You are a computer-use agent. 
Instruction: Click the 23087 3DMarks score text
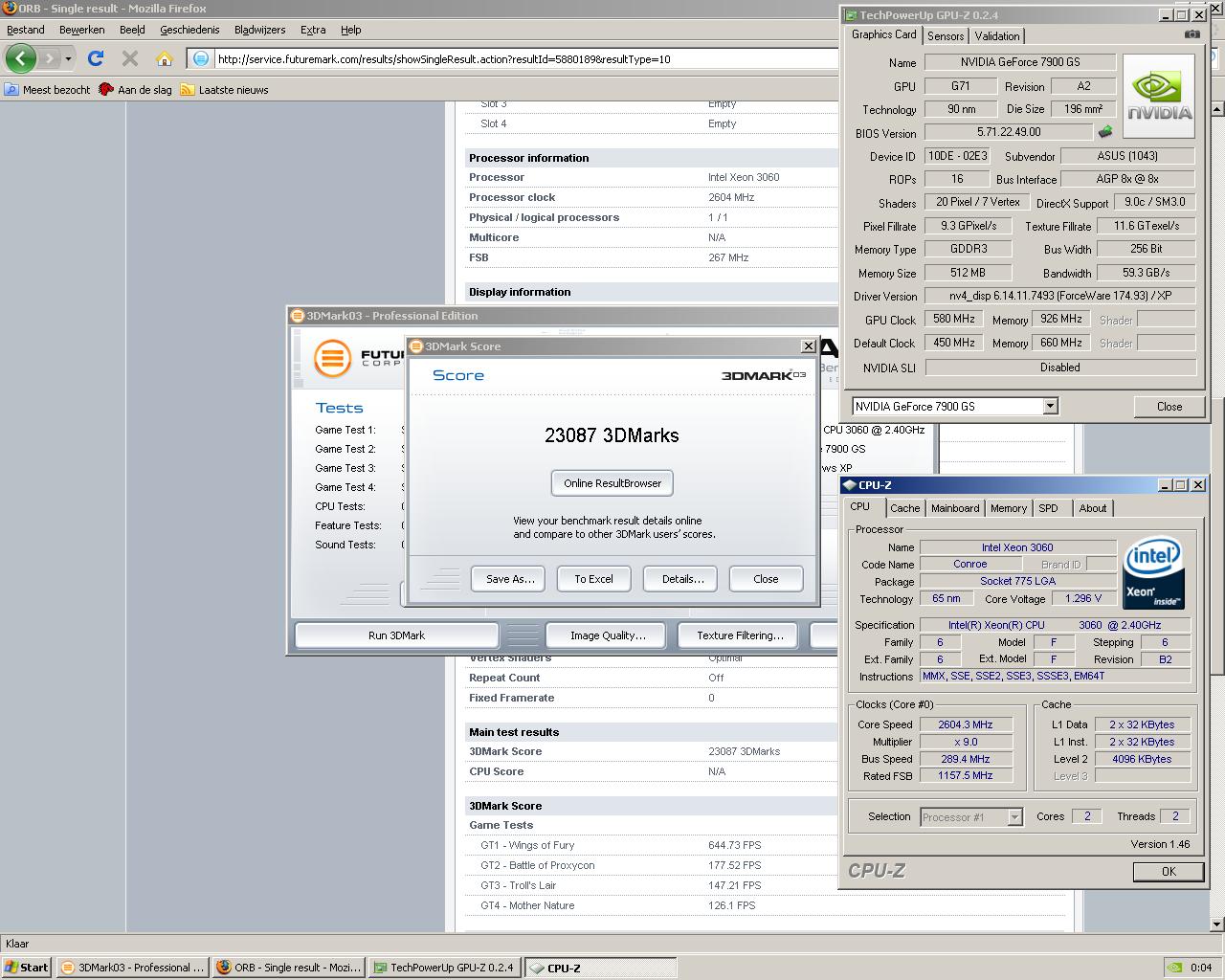(x=612, y=435)
